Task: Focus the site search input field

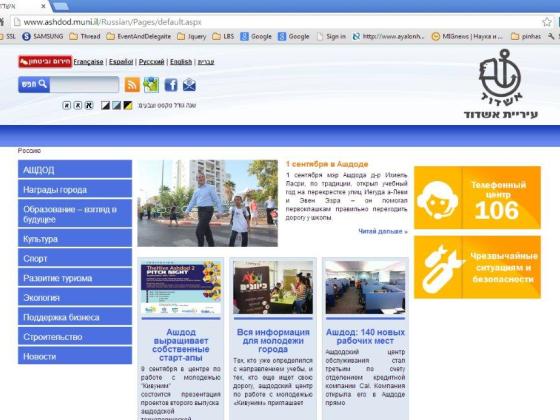Action: click(x=84, y=85)
